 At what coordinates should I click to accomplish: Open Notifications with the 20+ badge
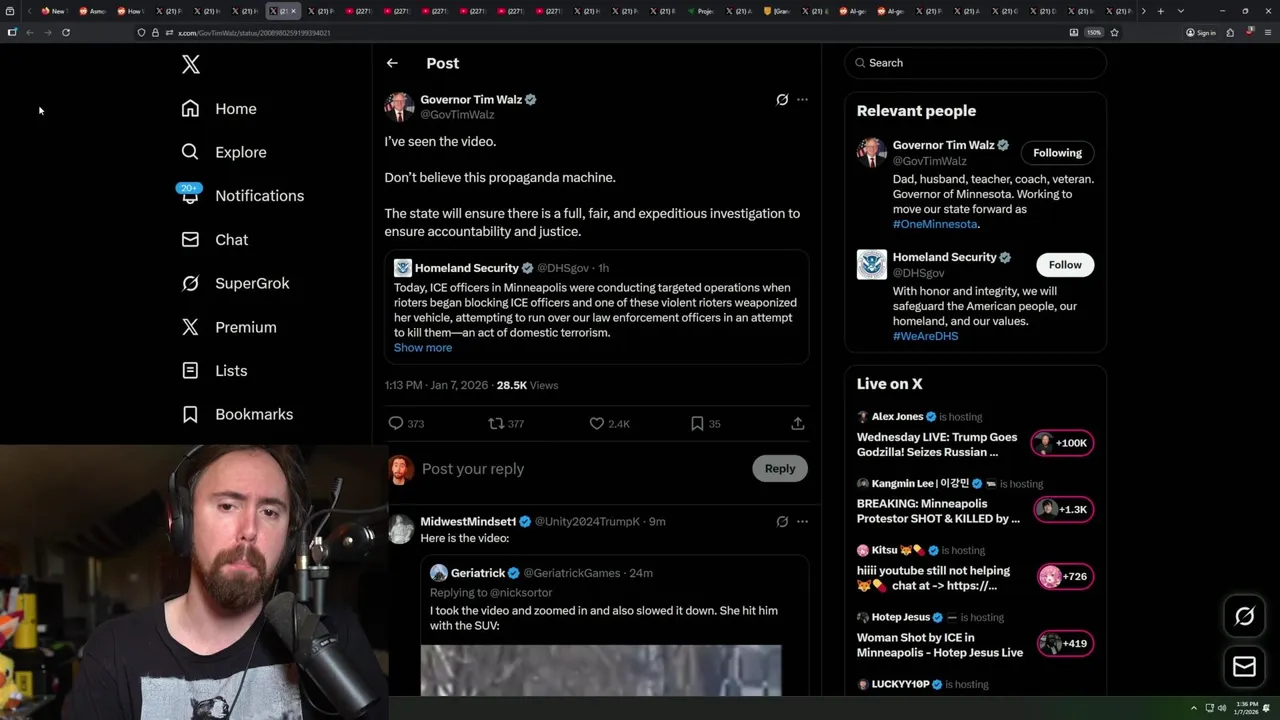(x=241, y=196)
